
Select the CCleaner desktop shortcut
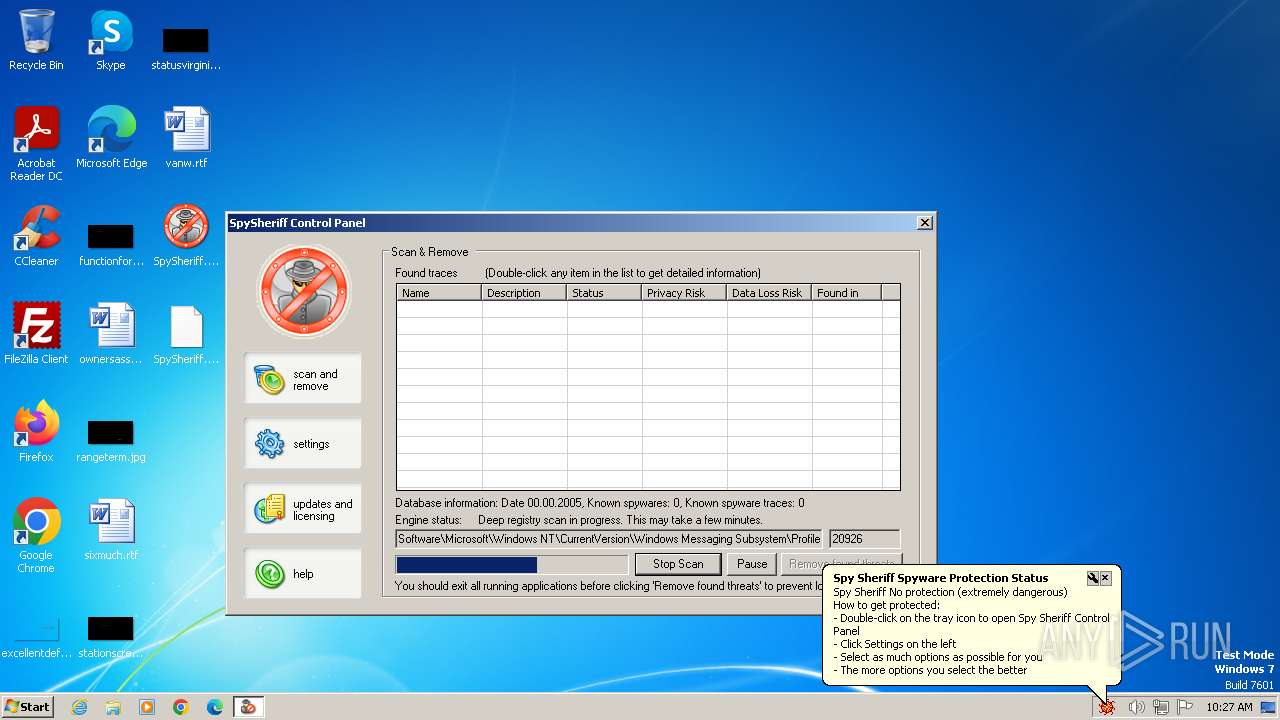tap(36, 236)
